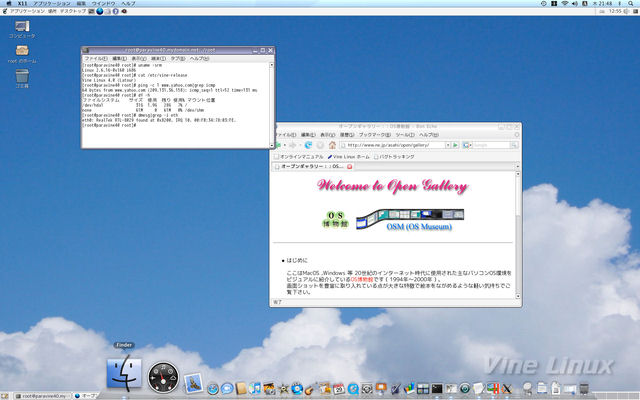Open the Computer desktop icon

[x=22, y=27]
